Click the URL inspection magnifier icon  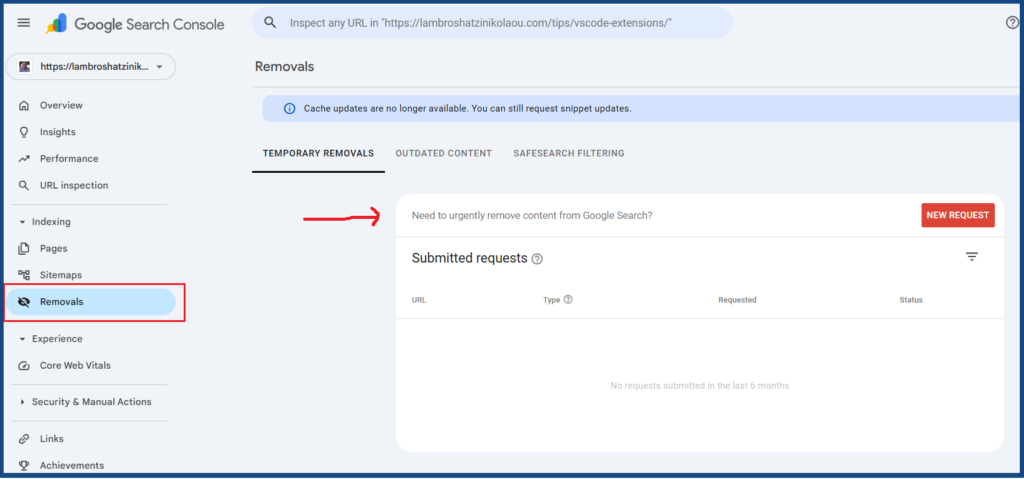click(24, 186)
